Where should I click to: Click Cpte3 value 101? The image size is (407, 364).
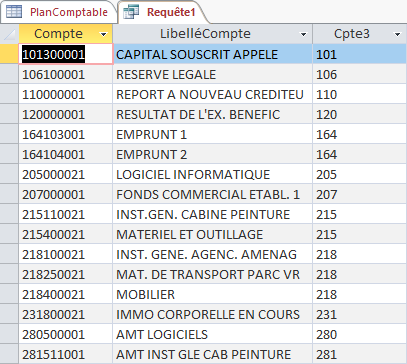[360, 54]
